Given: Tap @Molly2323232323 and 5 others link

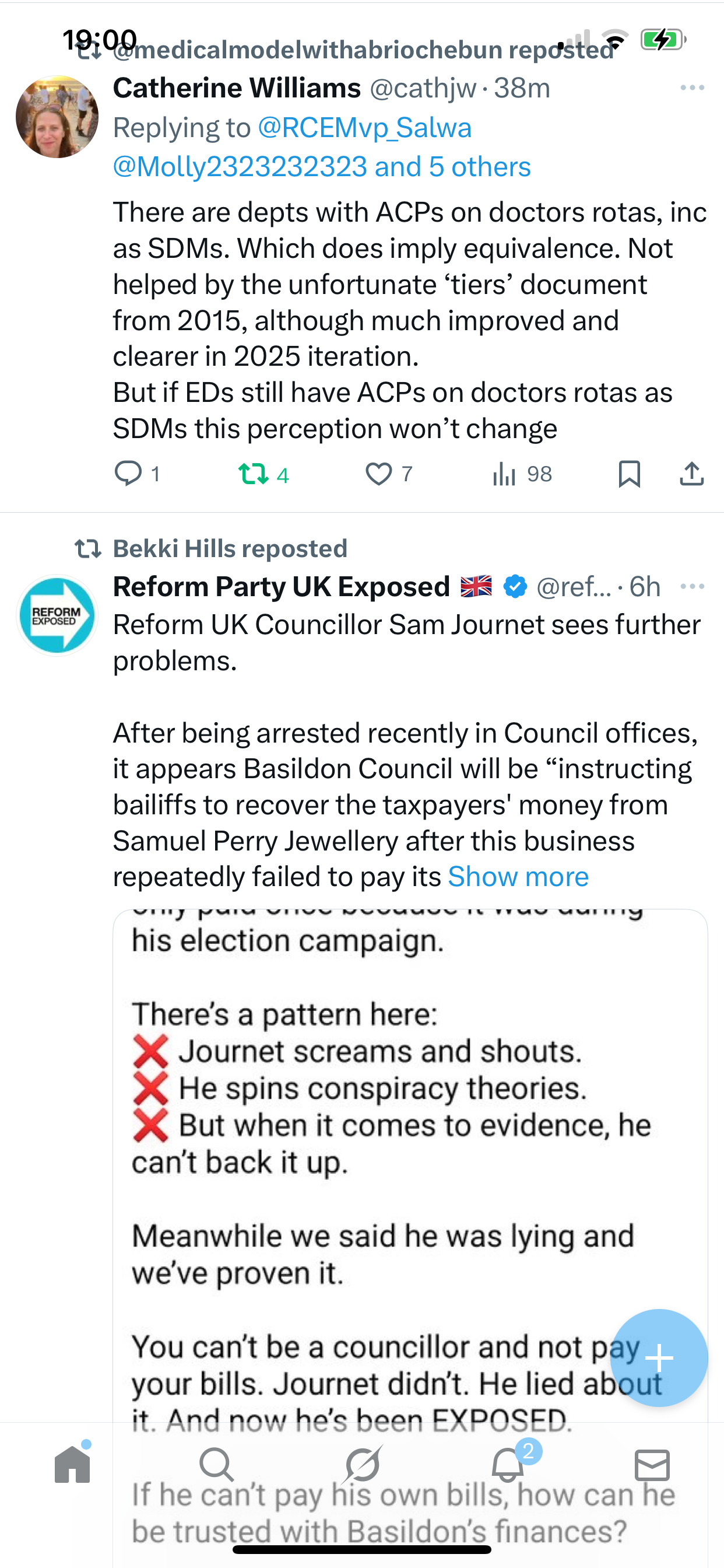Looking at the screenshot, I should pos(321,167).
